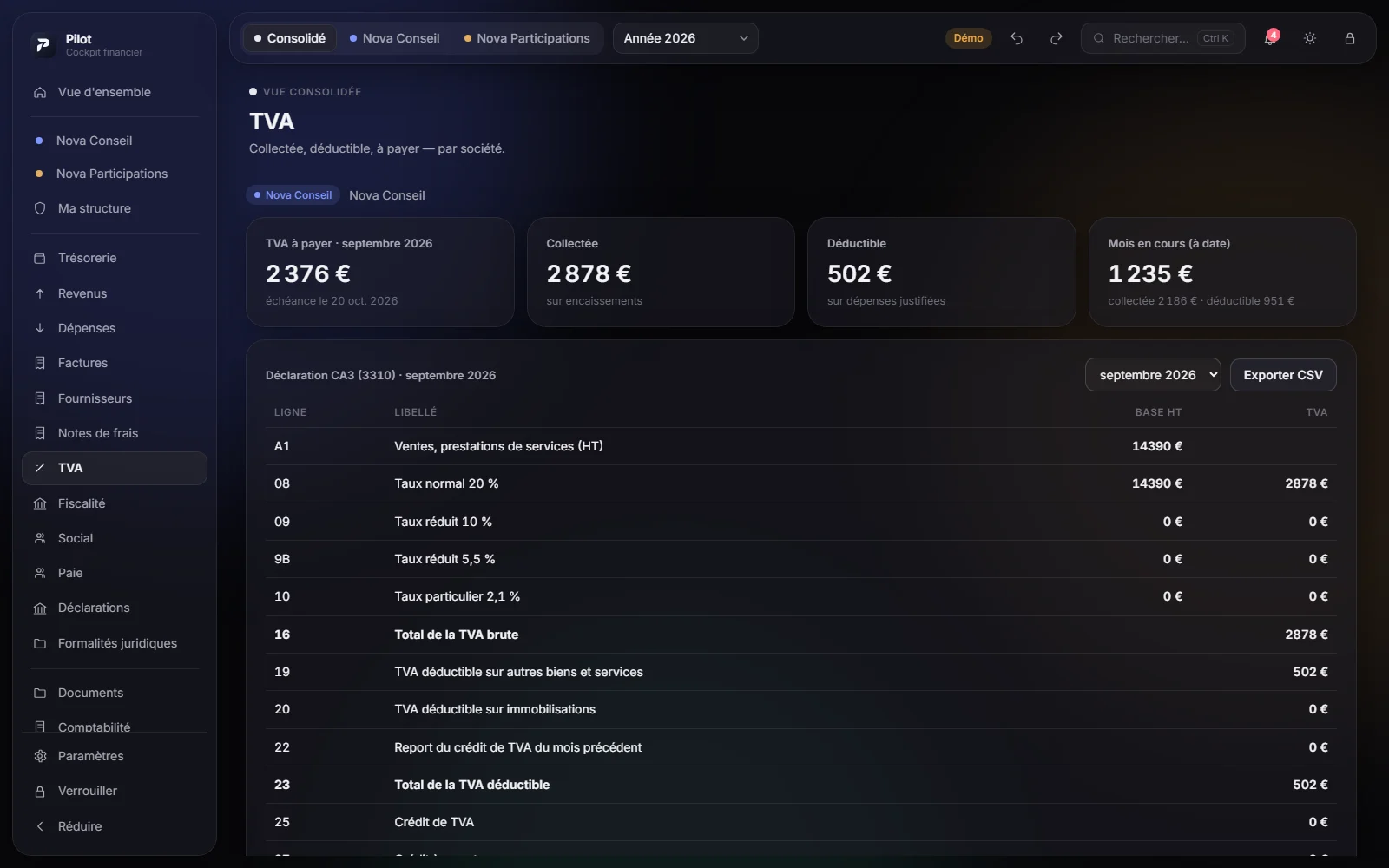
Task: Click the Pilot logo icon
Action: tap(43, 44)
